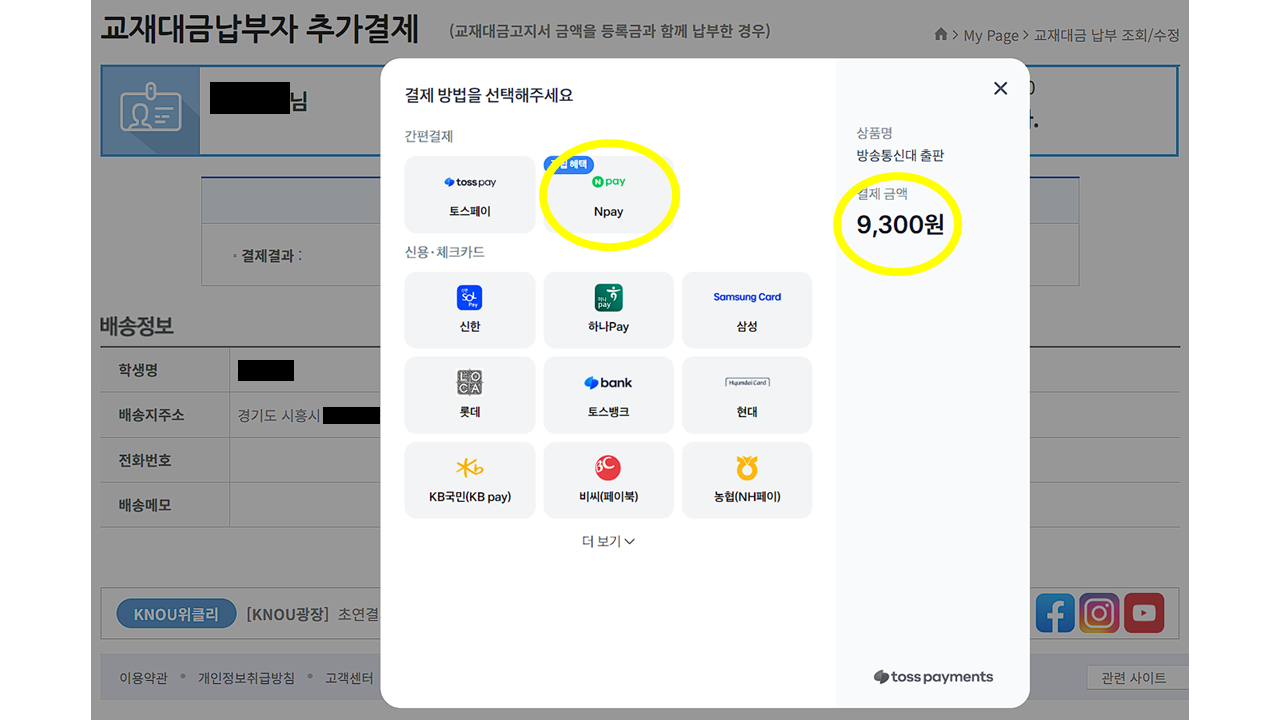
Task: Click the 방송통신대 출판 product name
Action: click(900, 156)
